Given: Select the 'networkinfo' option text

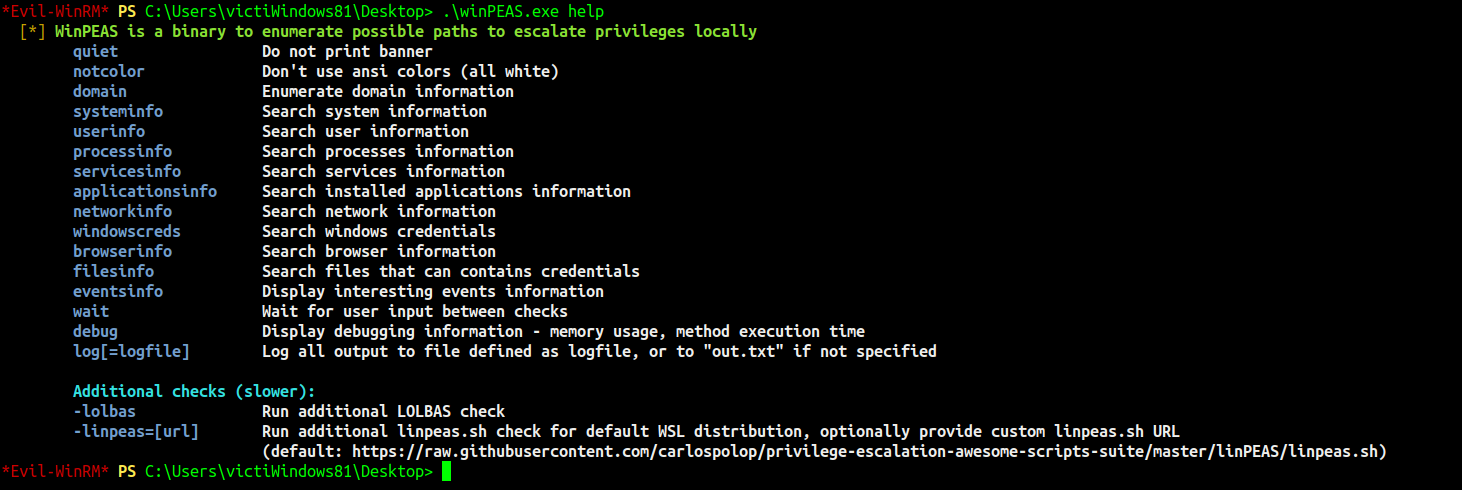Looking at the screenshot, I should 122,211.
